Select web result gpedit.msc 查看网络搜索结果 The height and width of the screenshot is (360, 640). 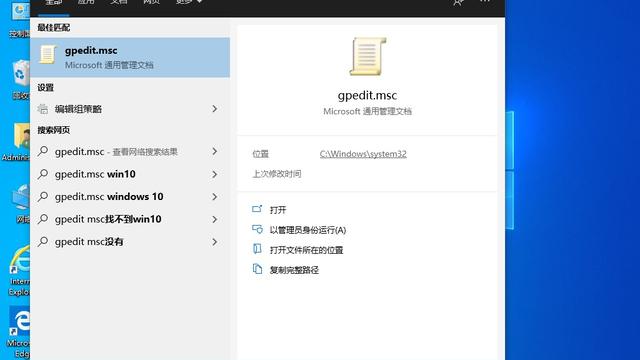tap(130, 152)
